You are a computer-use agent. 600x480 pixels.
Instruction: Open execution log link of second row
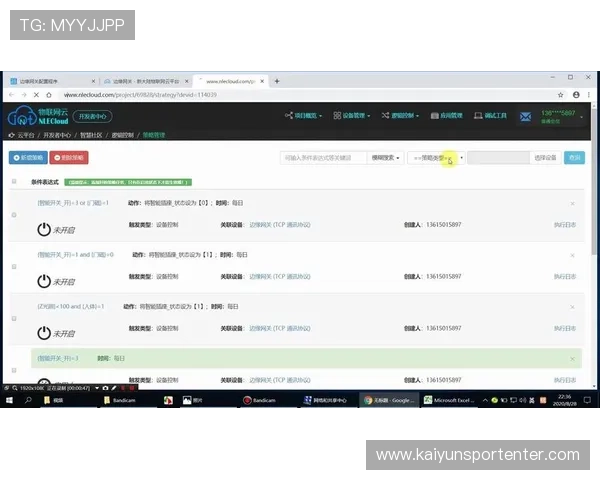point(565,276)
